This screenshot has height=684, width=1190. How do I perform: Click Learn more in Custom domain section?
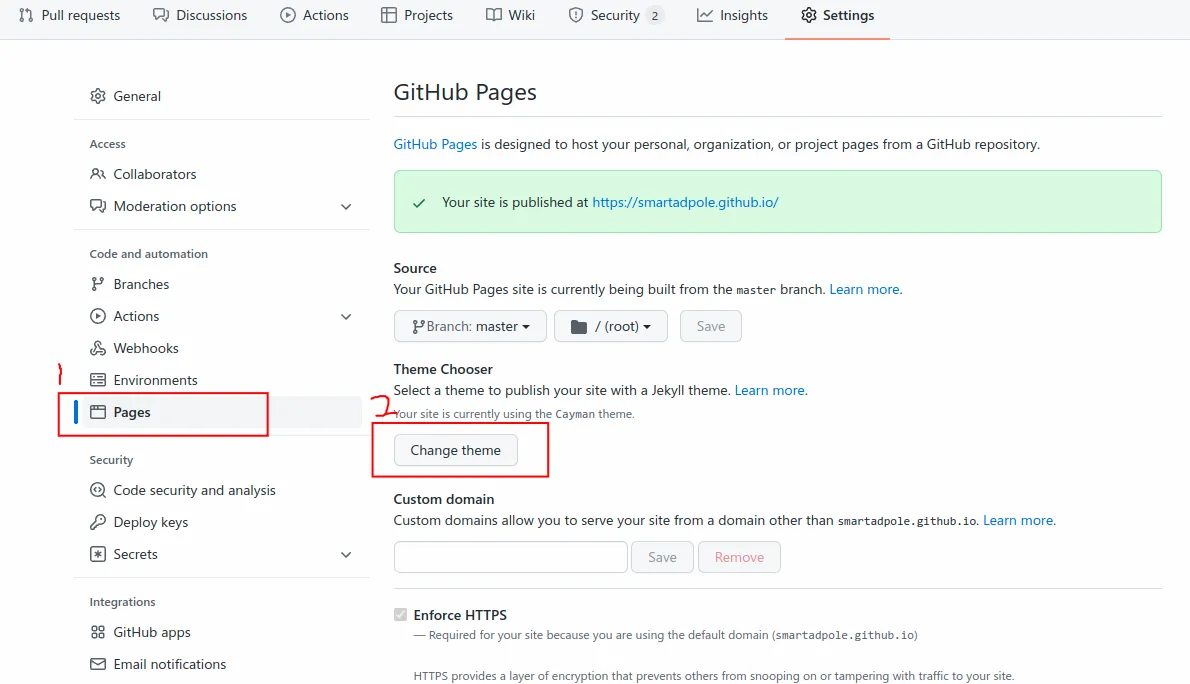point(1018,520)
